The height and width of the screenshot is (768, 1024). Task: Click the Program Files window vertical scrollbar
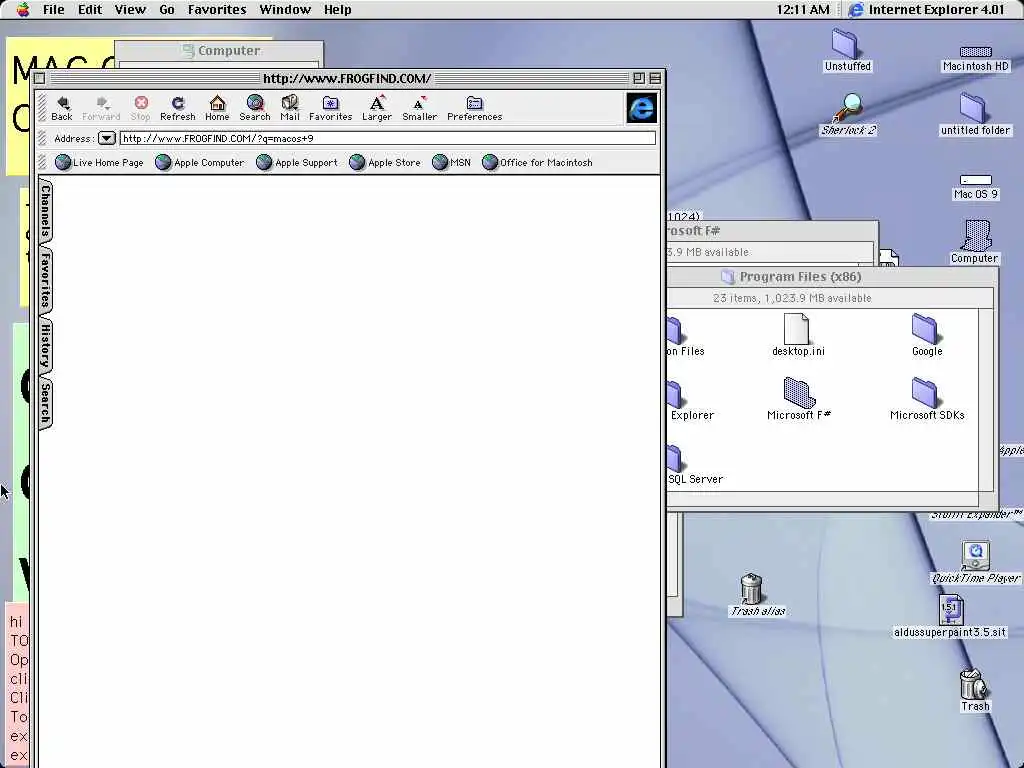986,400
